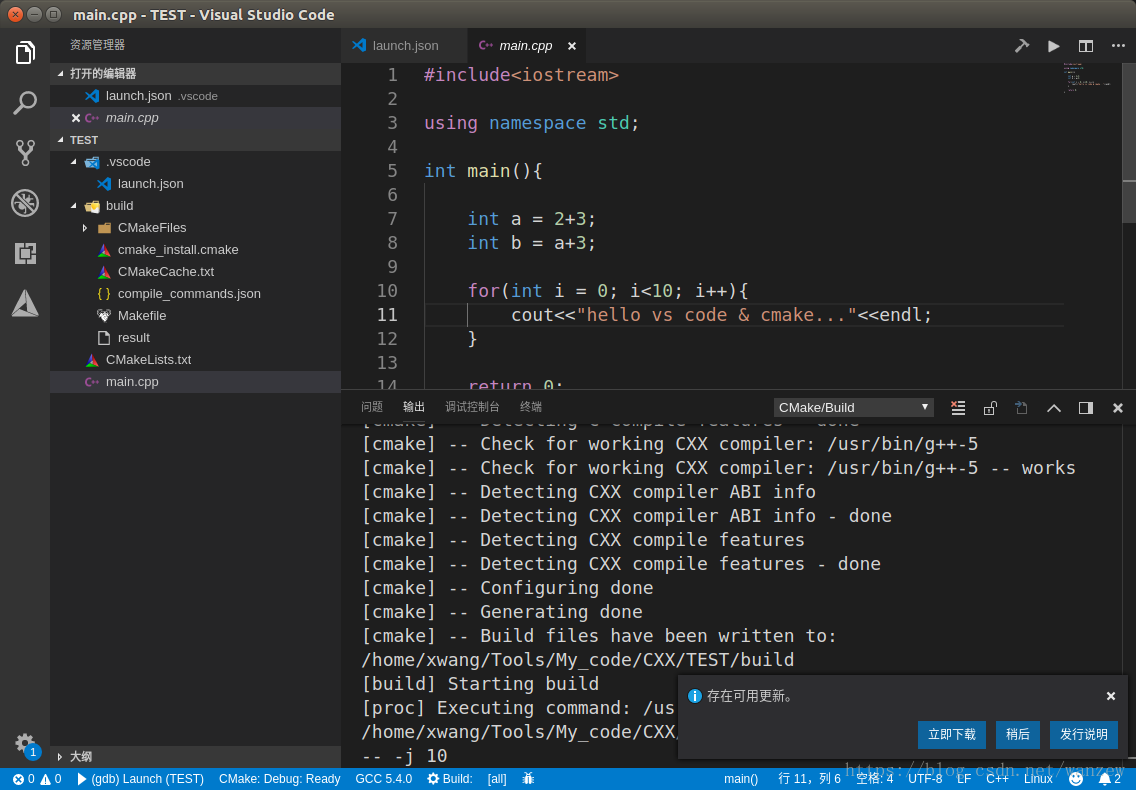The height and width of the screenshot is (790, 1136).
Task: Select the GCC 5.4.0 kit
Action: pyautogui.click(x=383, y=779)
